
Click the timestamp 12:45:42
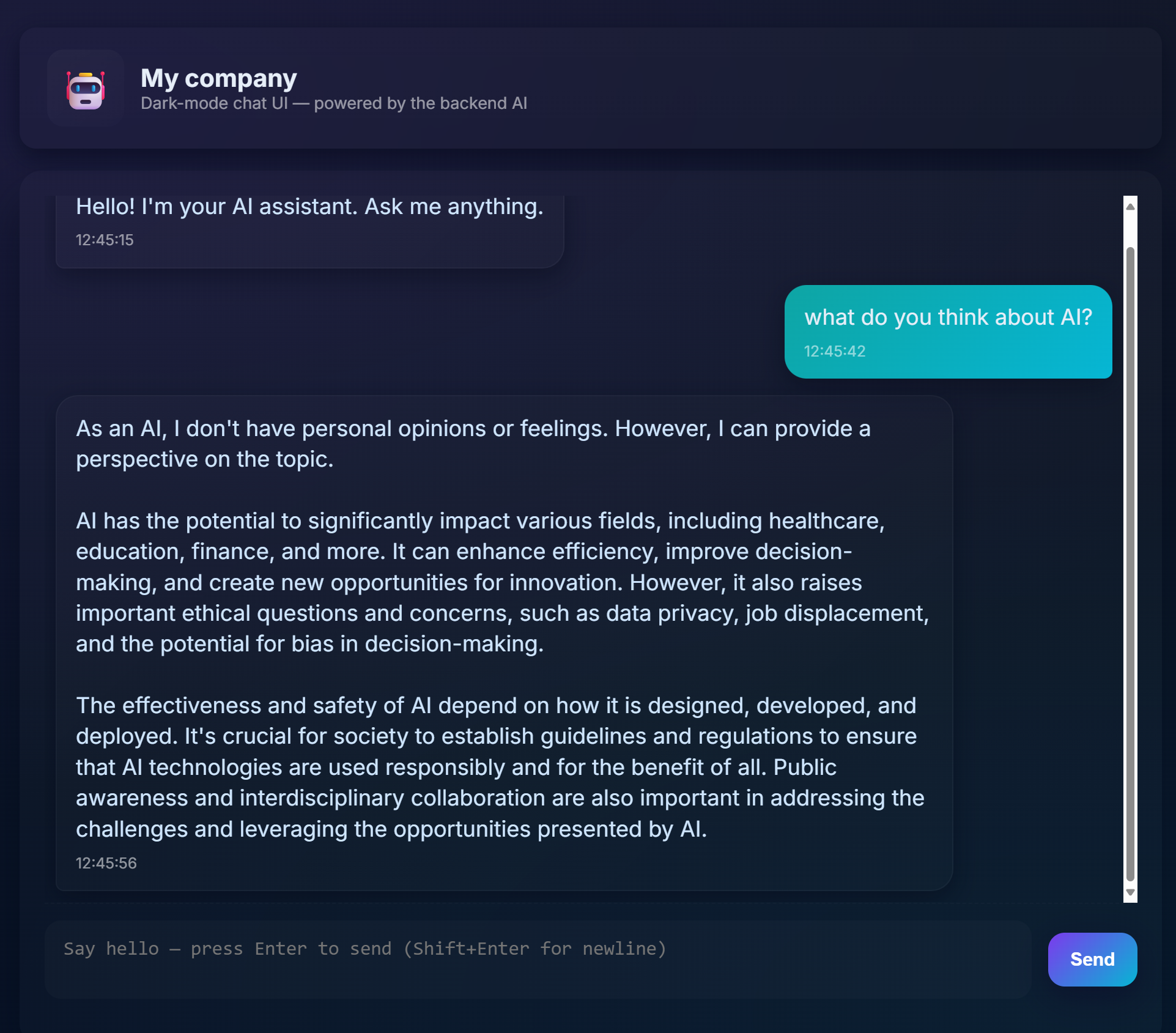pos(834,351)
